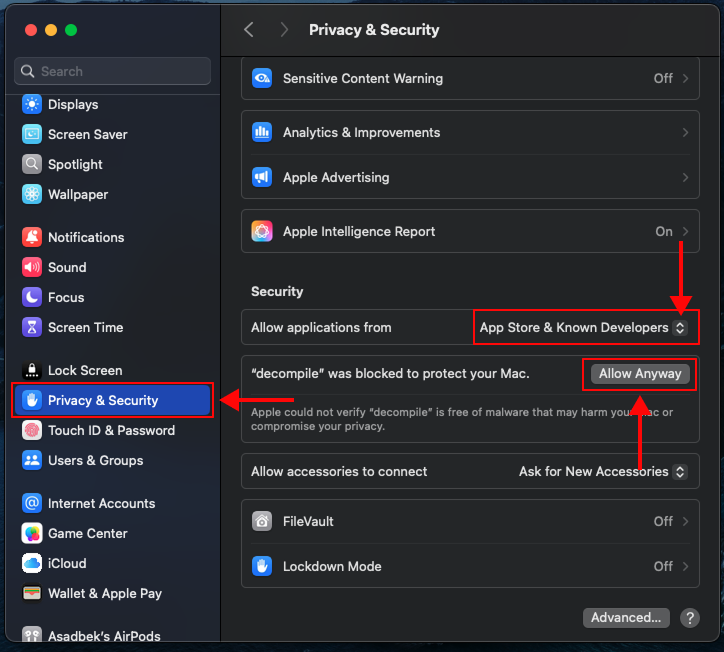
Task: Select Screen Saver label in sidebar
Action: pyautogui.click(x=88, y=134)
